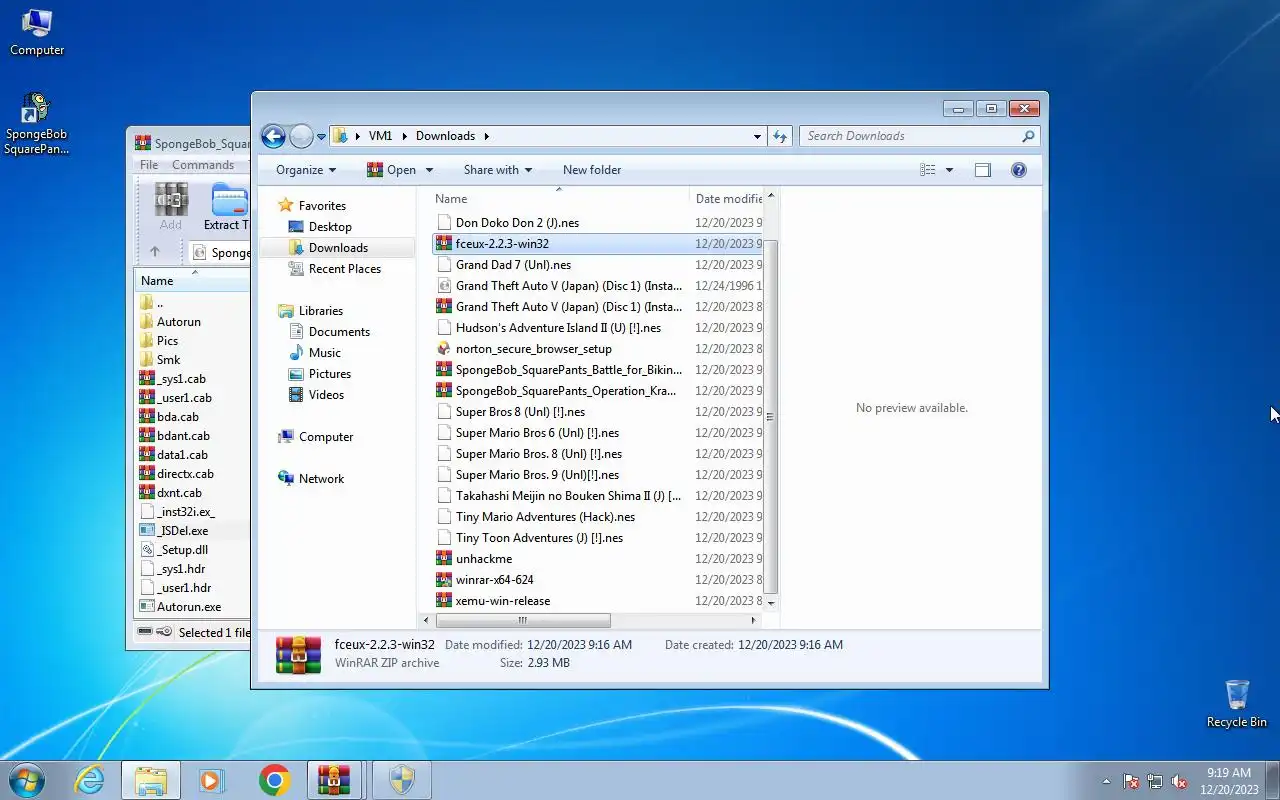Click the WinRAR up one level arrow
The width and height of the screenshot is (1280, 800).
click(x=154, y=252)
